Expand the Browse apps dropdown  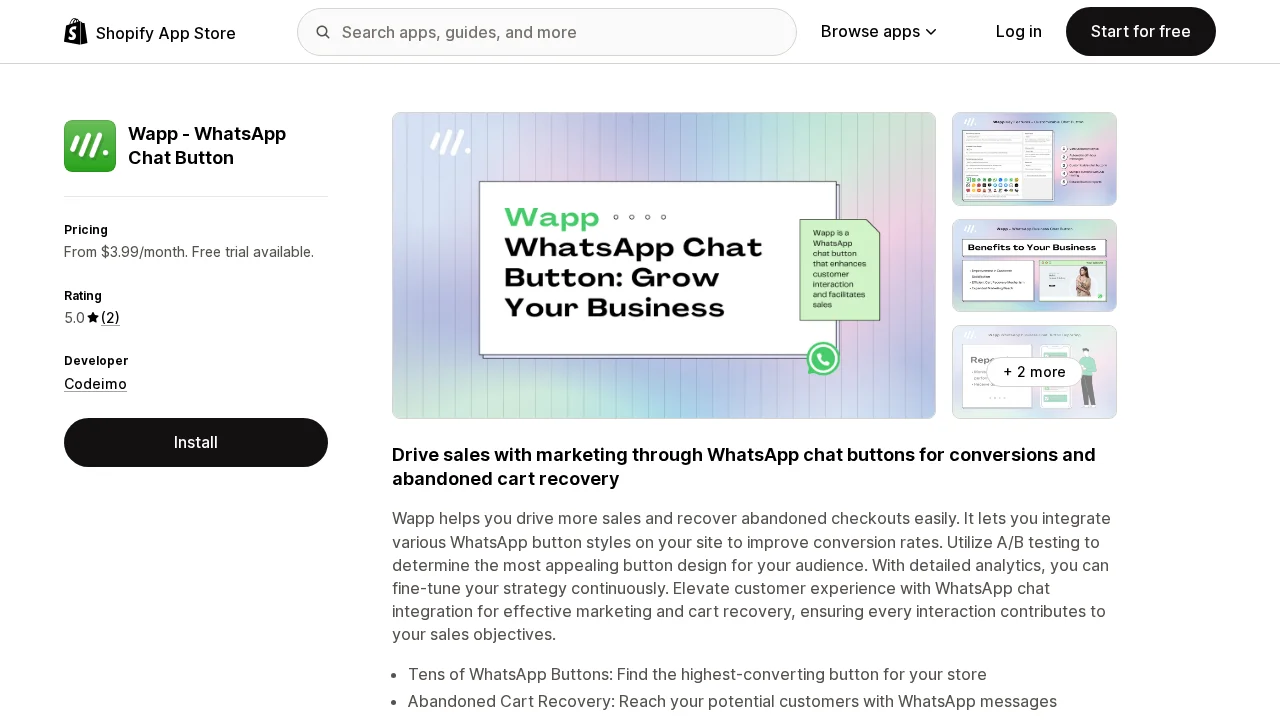[x=879, y=32]
